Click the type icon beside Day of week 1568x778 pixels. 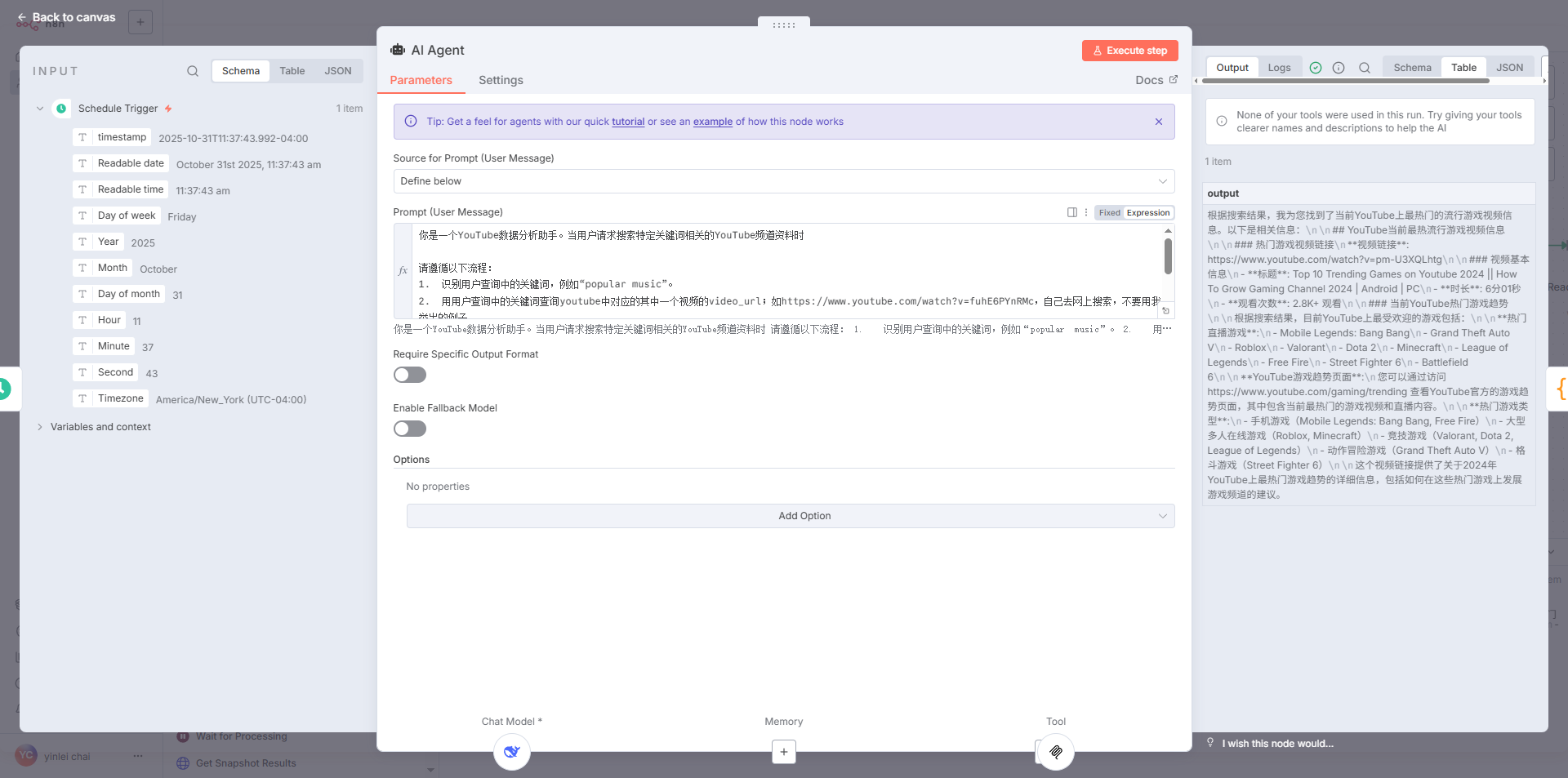(82, 216)
